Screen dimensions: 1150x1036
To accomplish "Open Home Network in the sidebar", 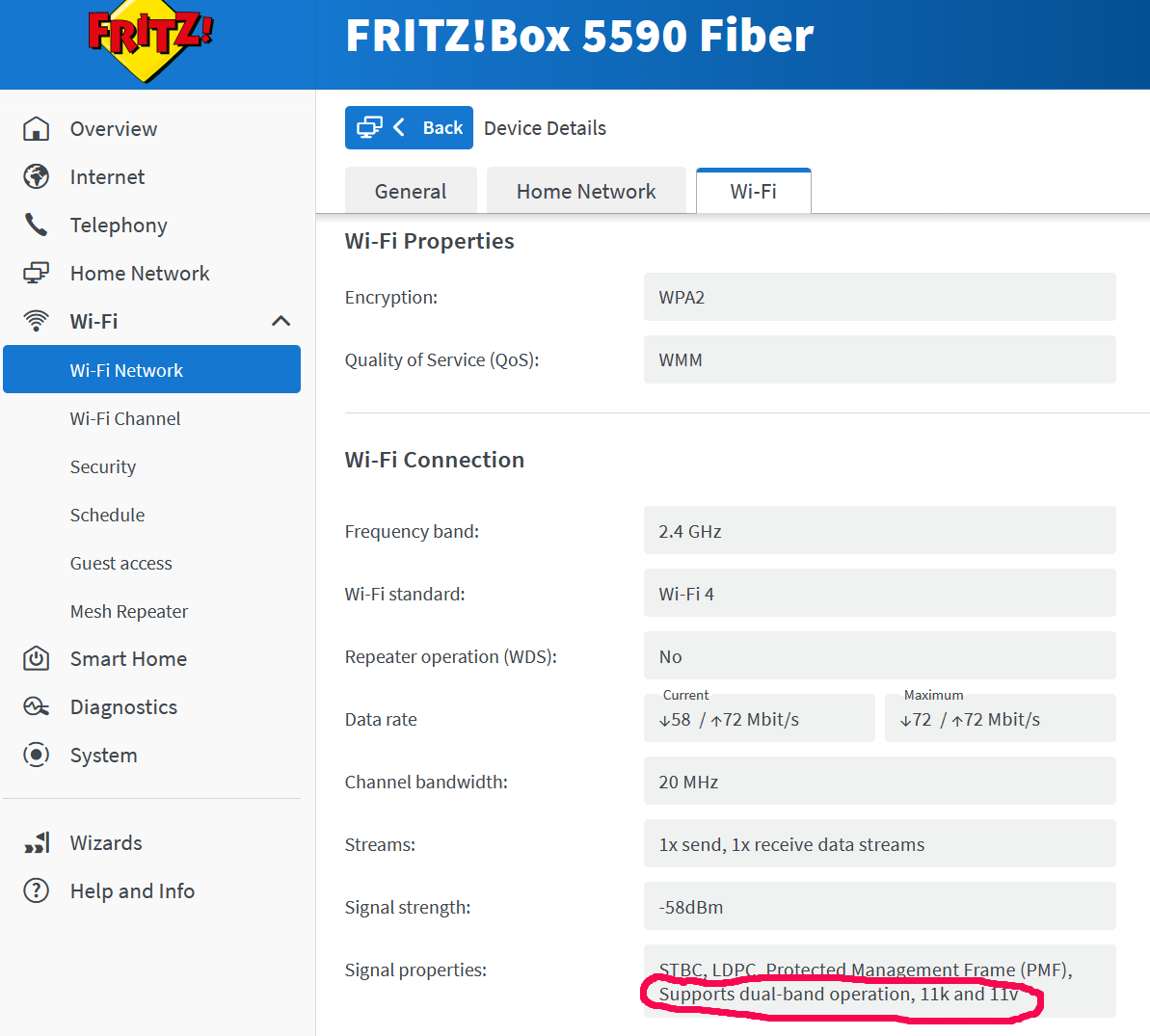I will (140, 273).
